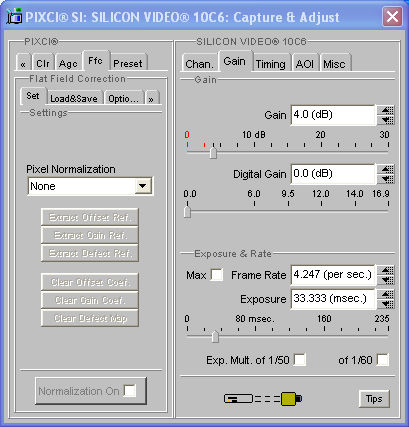Click Extract Defect Ref. button
This screenshot has width=409, height=427.
[x=90, y=253]
